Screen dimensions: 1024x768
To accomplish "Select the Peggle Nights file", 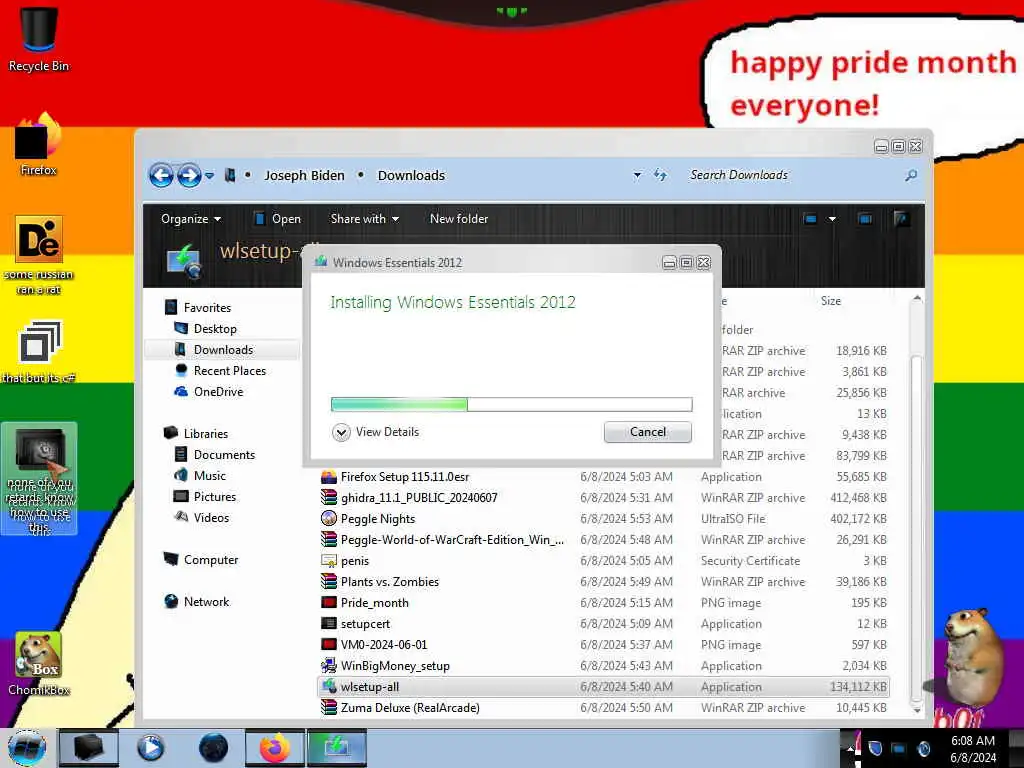I will coord(604,519).
